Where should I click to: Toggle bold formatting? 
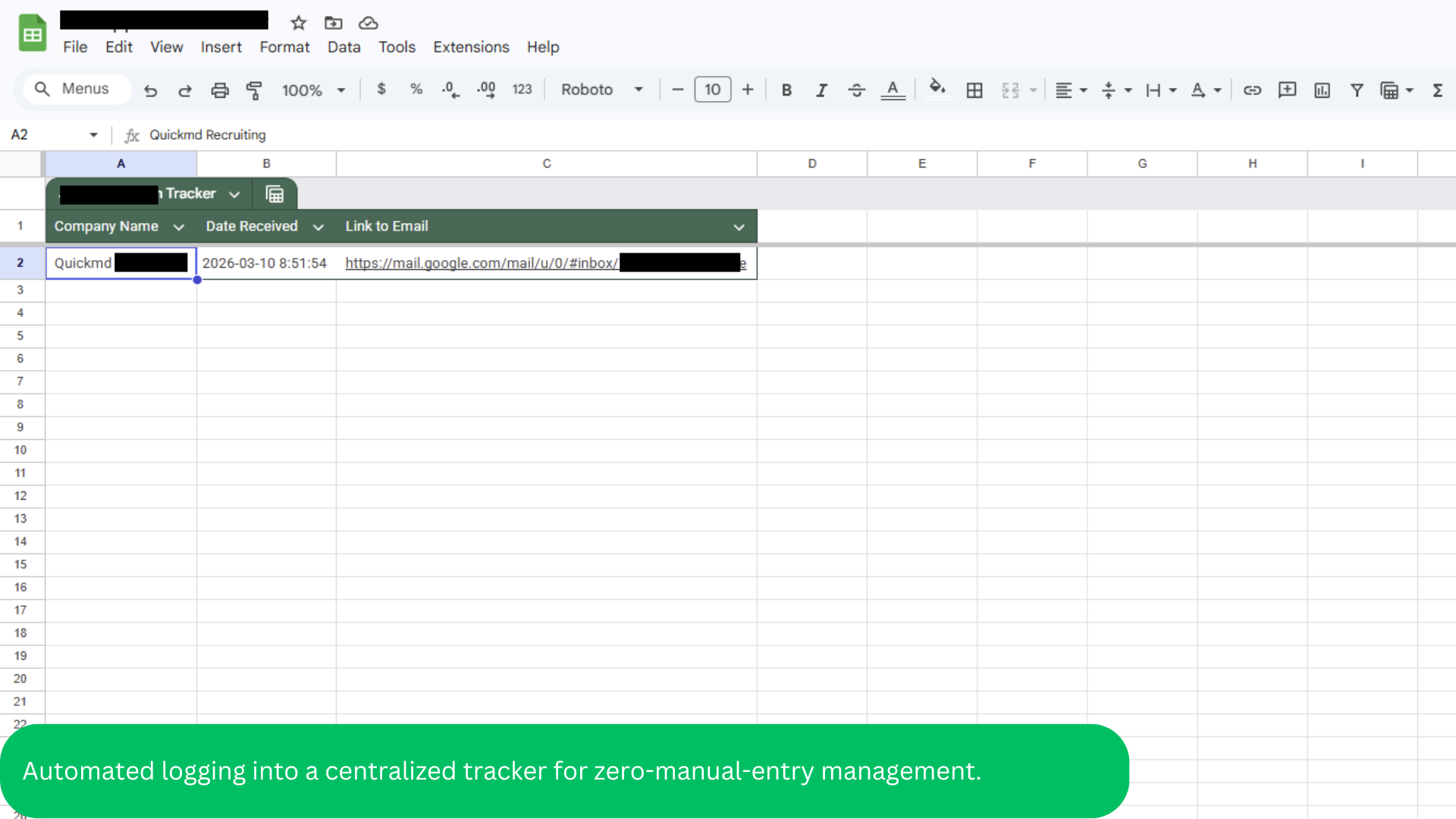[x=786, y=90]
